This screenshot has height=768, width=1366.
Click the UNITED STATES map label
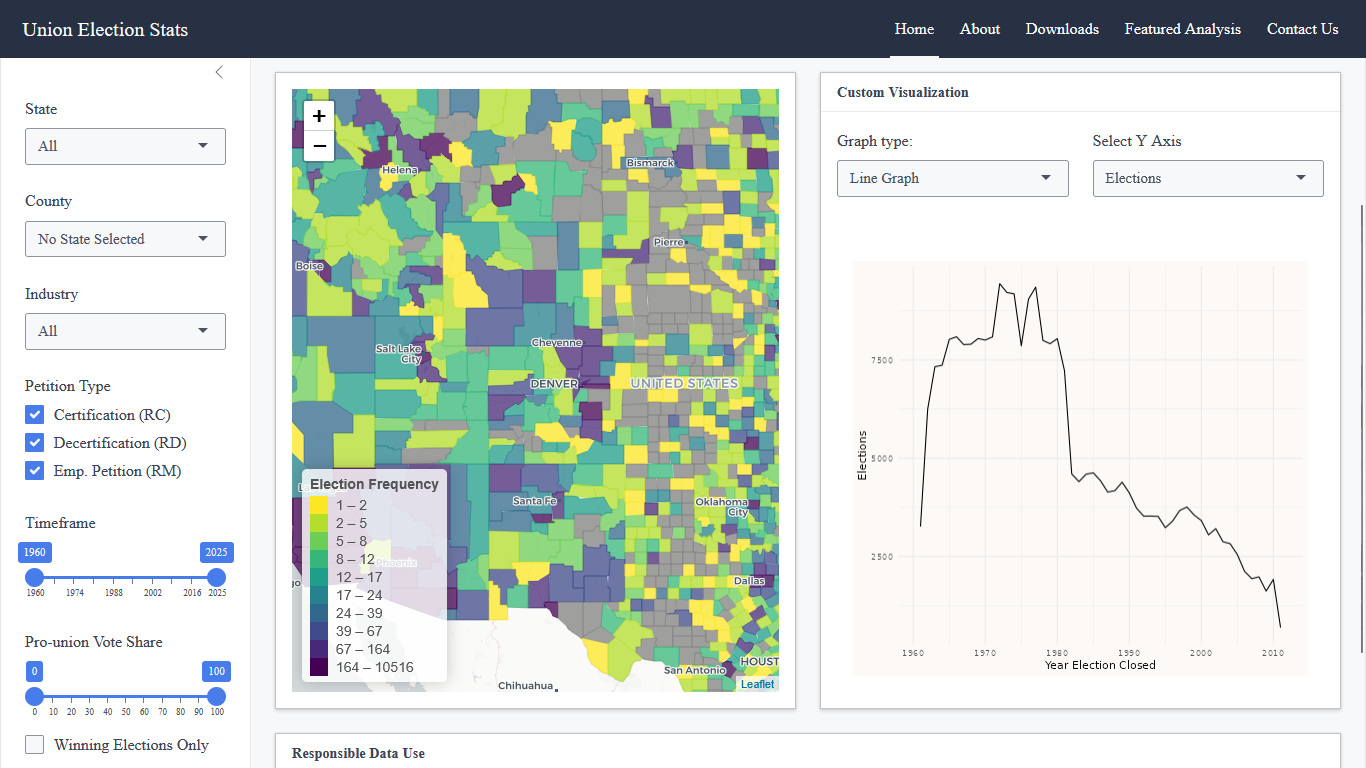[x=684, y=383]
